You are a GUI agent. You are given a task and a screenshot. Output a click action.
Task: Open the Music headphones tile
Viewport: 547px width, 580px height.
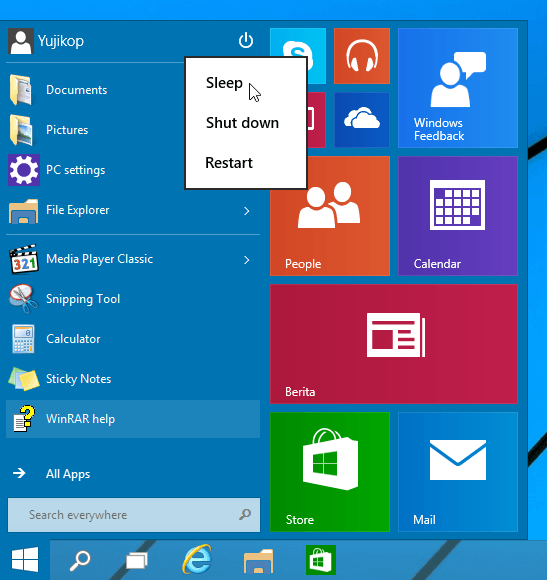pos(362,56)
